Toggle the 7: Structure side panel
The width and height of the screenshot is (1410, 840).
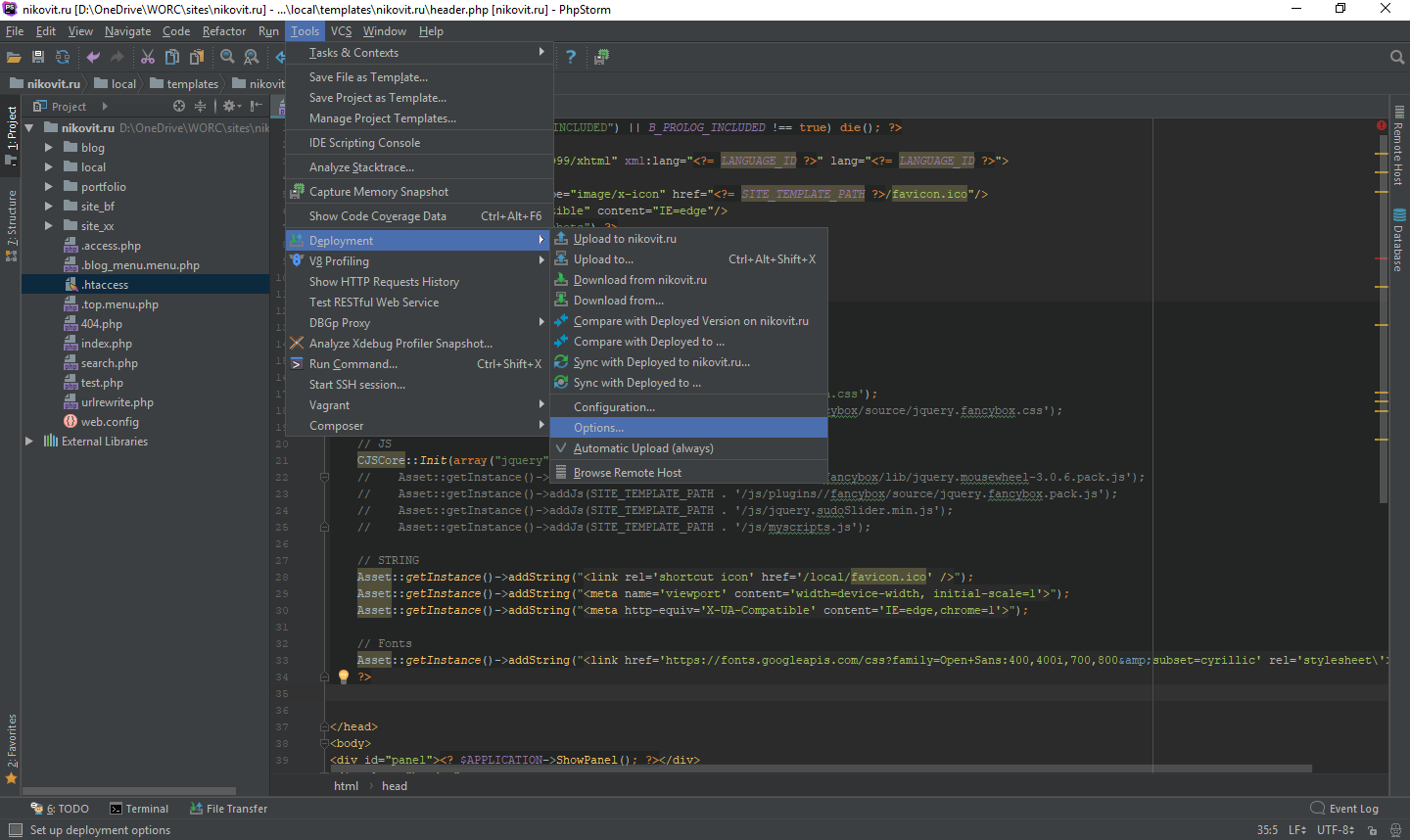(x=11, y=225)
